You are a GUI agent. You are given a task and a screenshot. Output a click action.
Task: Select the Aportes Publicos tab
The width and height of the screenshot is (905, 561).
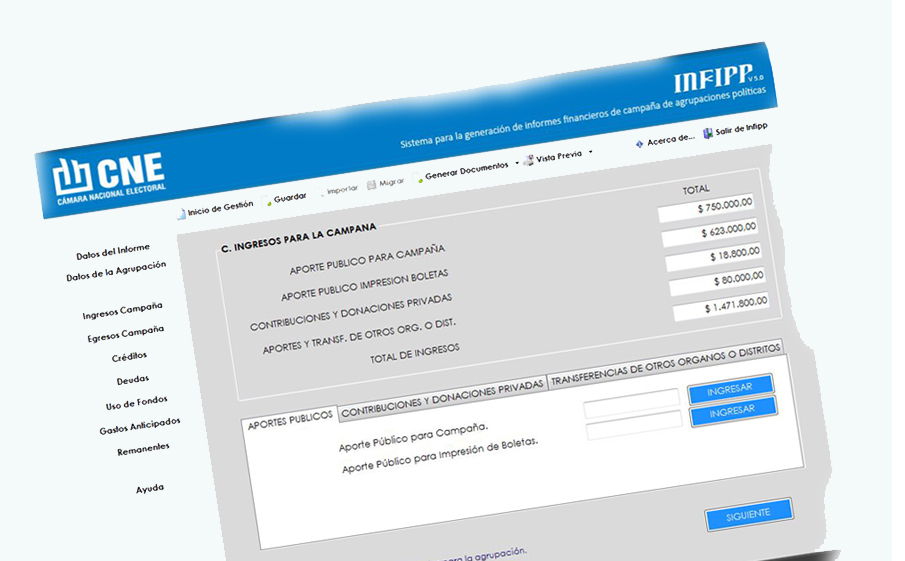tap(290, 421)
